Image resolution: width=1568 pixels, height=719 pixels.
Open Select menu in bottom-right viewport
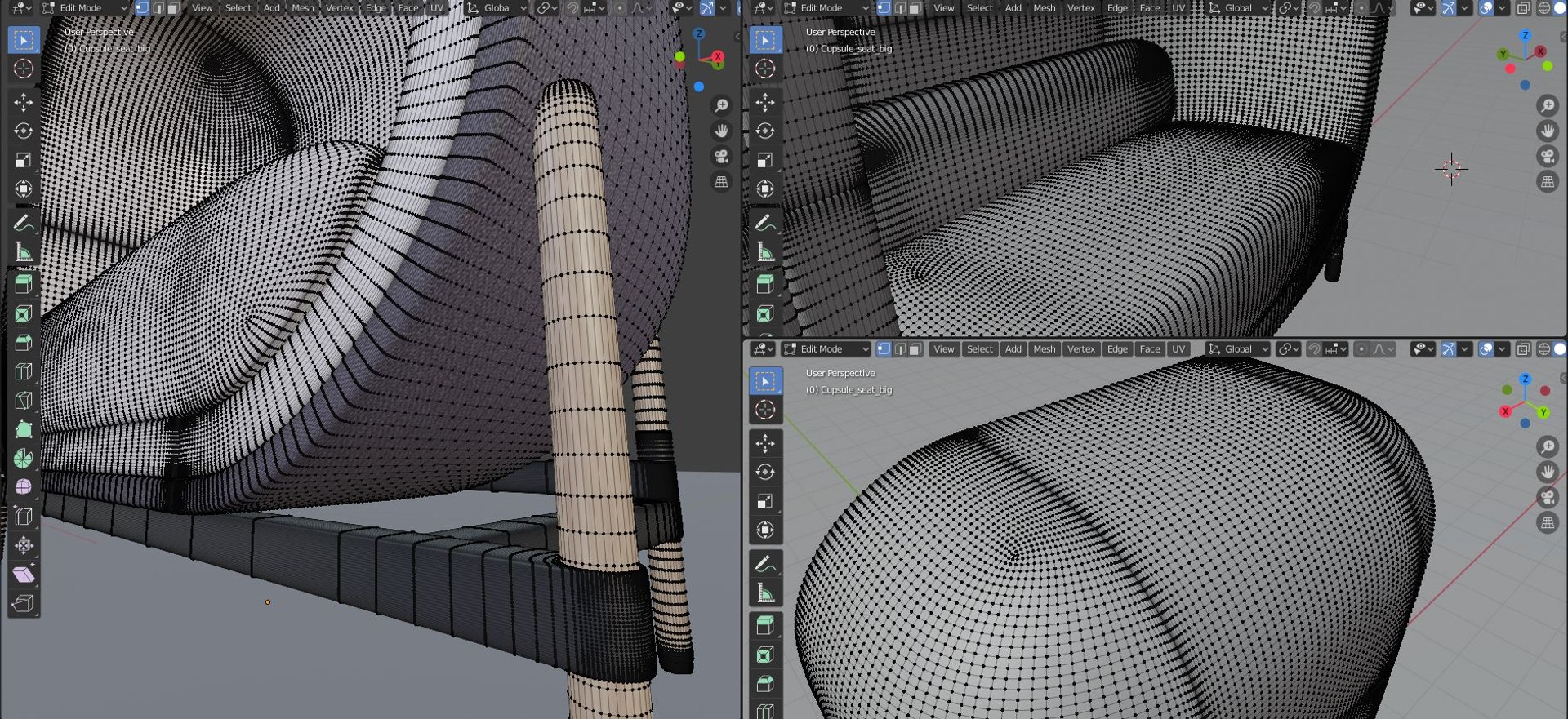pyautogui.click(x=980, y=349)
